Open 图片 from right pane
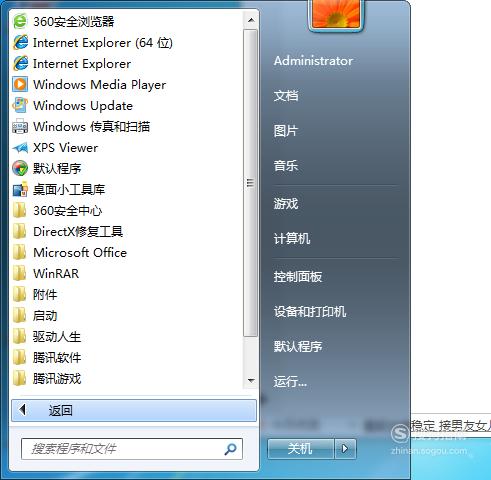 (286, 131)
